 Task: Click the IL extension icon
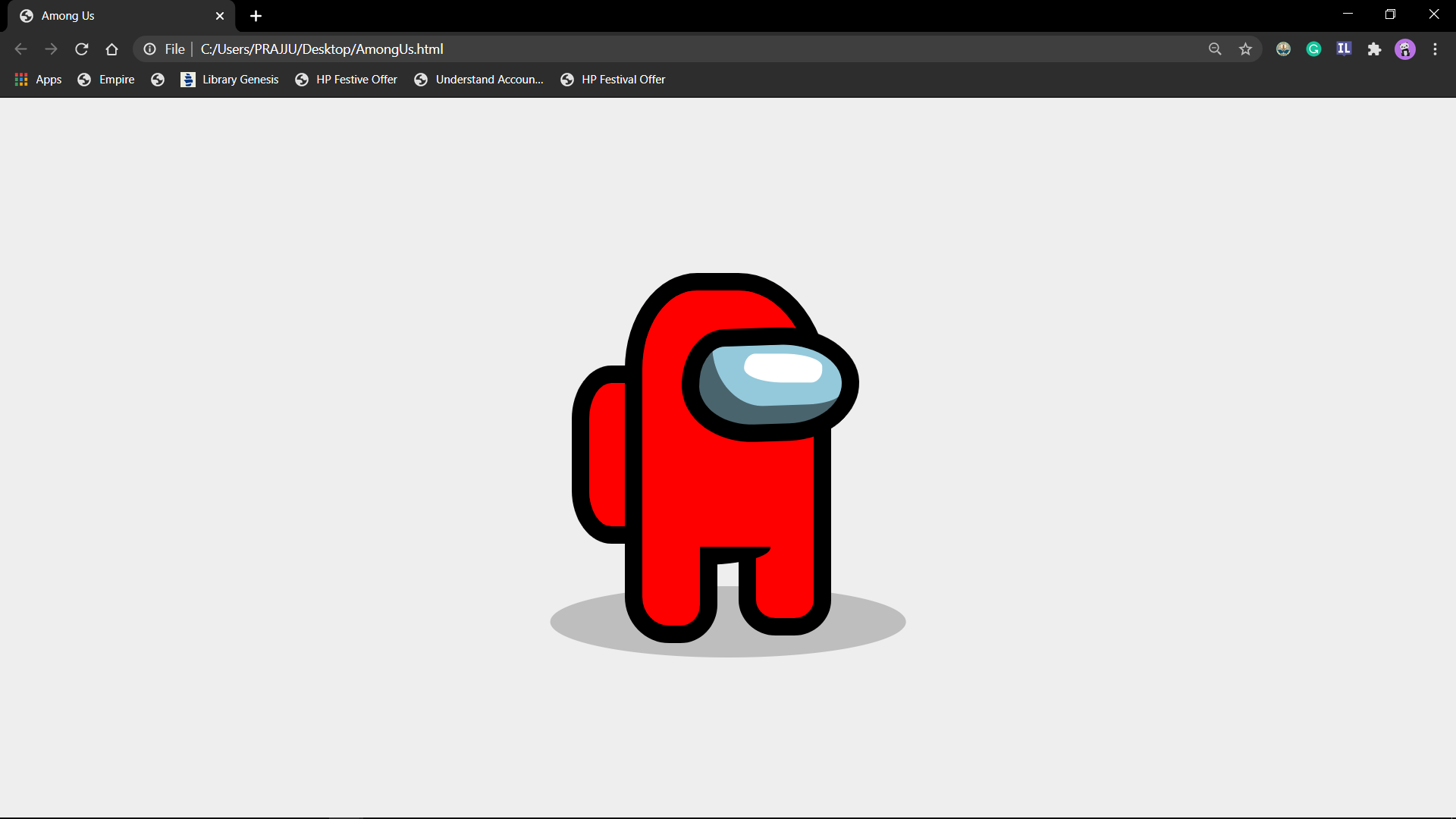point(1344,49)
